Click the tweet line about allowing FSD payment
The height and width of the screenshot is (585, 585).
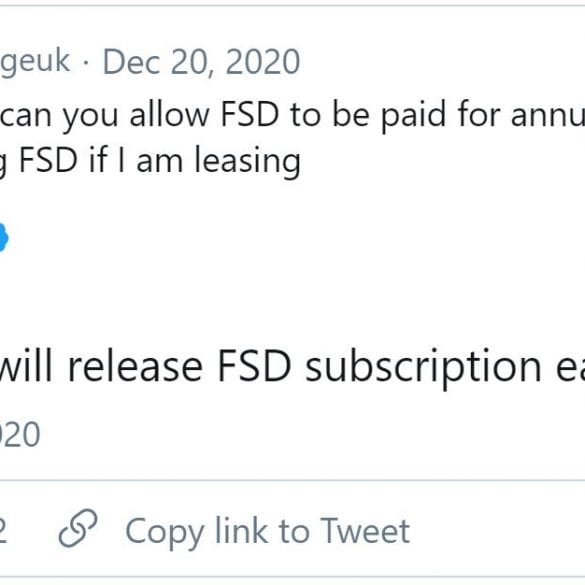(292, 115)
